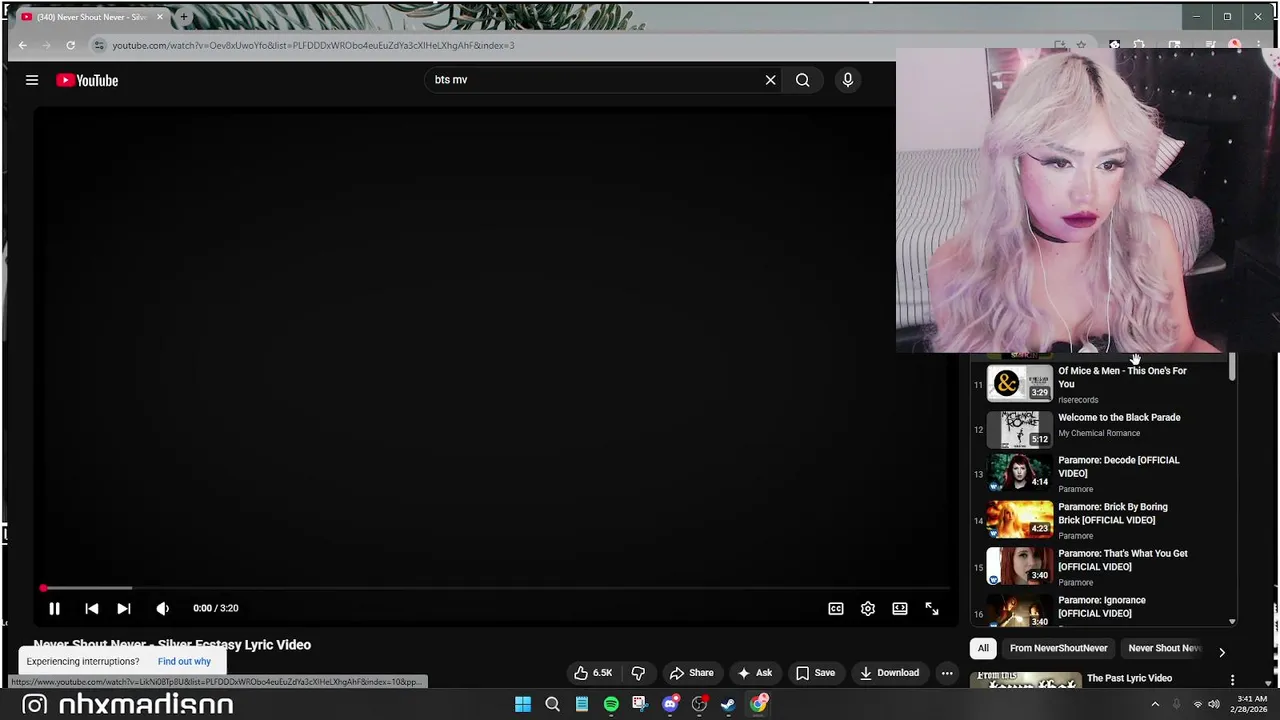
Task: Open 'Paramore: Brick By Boring Brick' thumbnail
Action: pyautogui.click(x=1020, y=518)
